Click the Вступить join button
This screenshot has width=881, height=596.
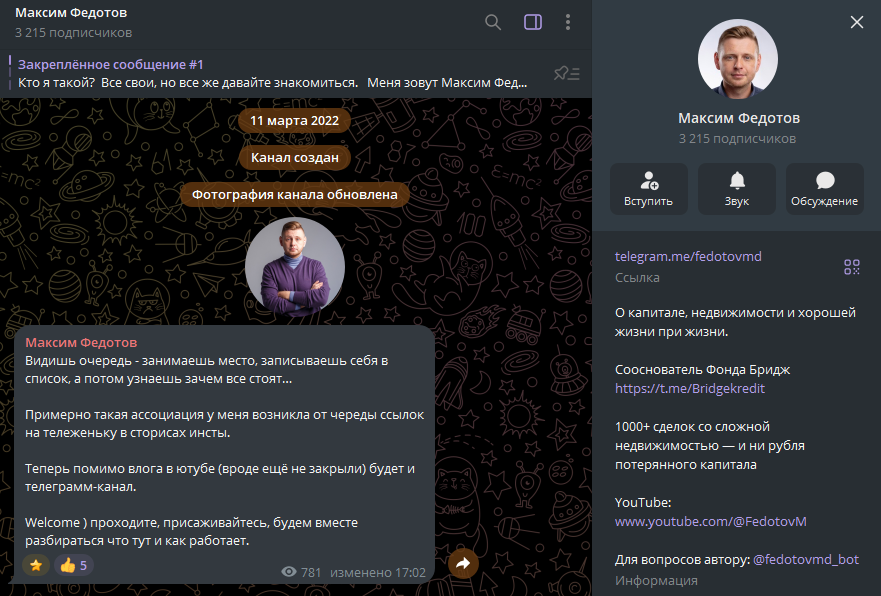(x=648, y=189)
